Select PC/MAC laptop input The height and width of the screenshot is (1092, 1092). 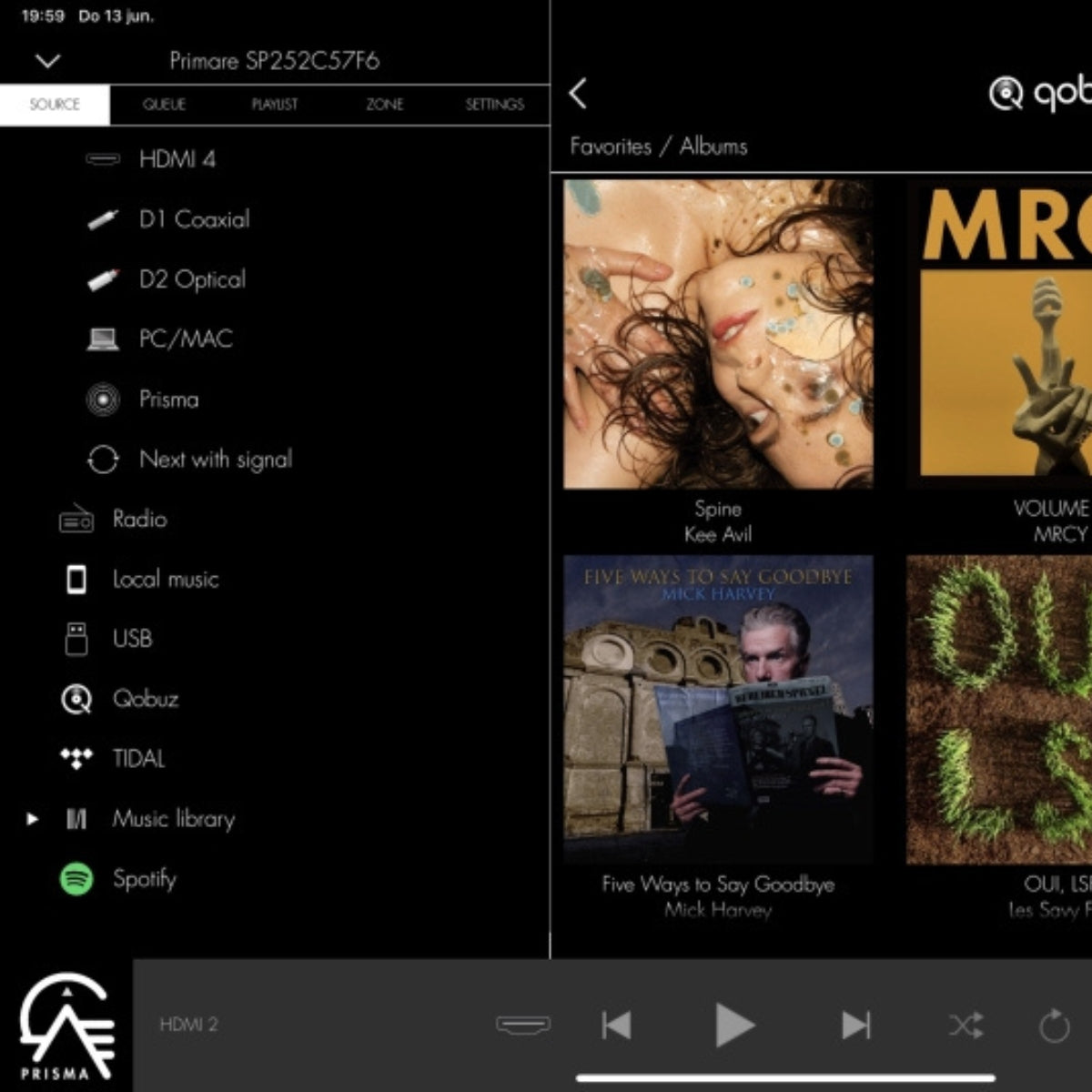(x=103, y=339)
